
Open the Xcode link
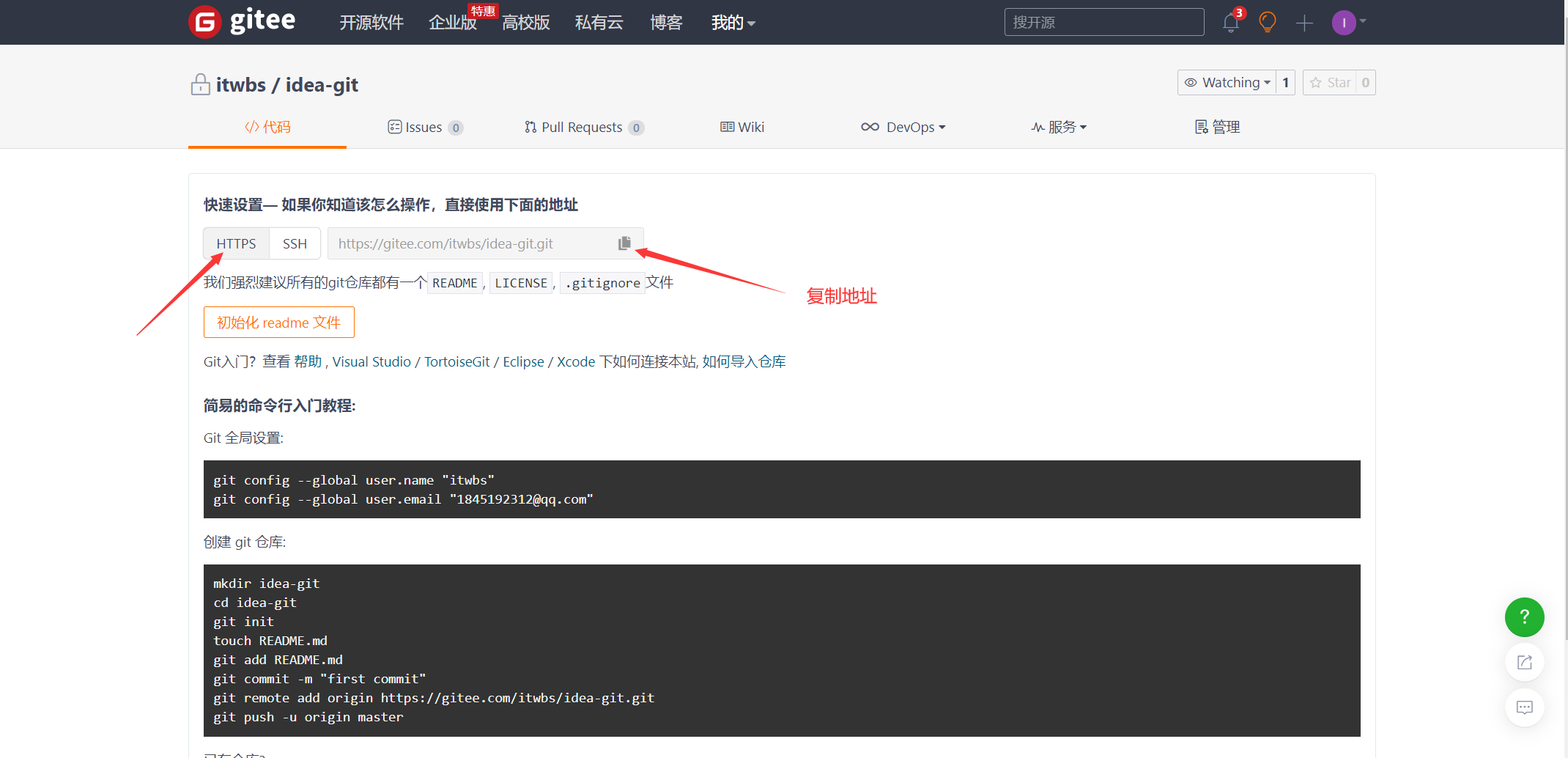(x=576, y=361)
